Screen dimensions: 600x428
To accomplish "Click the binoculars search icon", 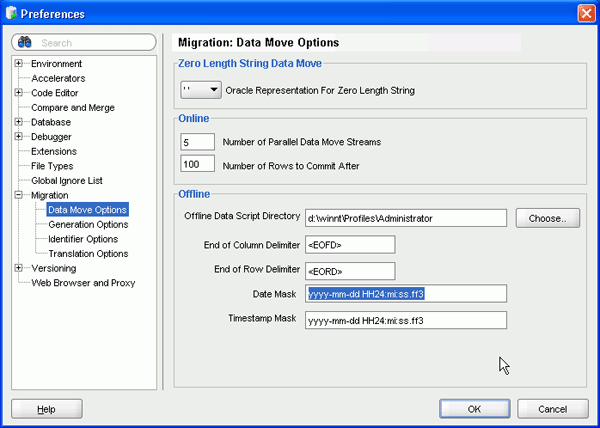I will (x=26, y=43).
